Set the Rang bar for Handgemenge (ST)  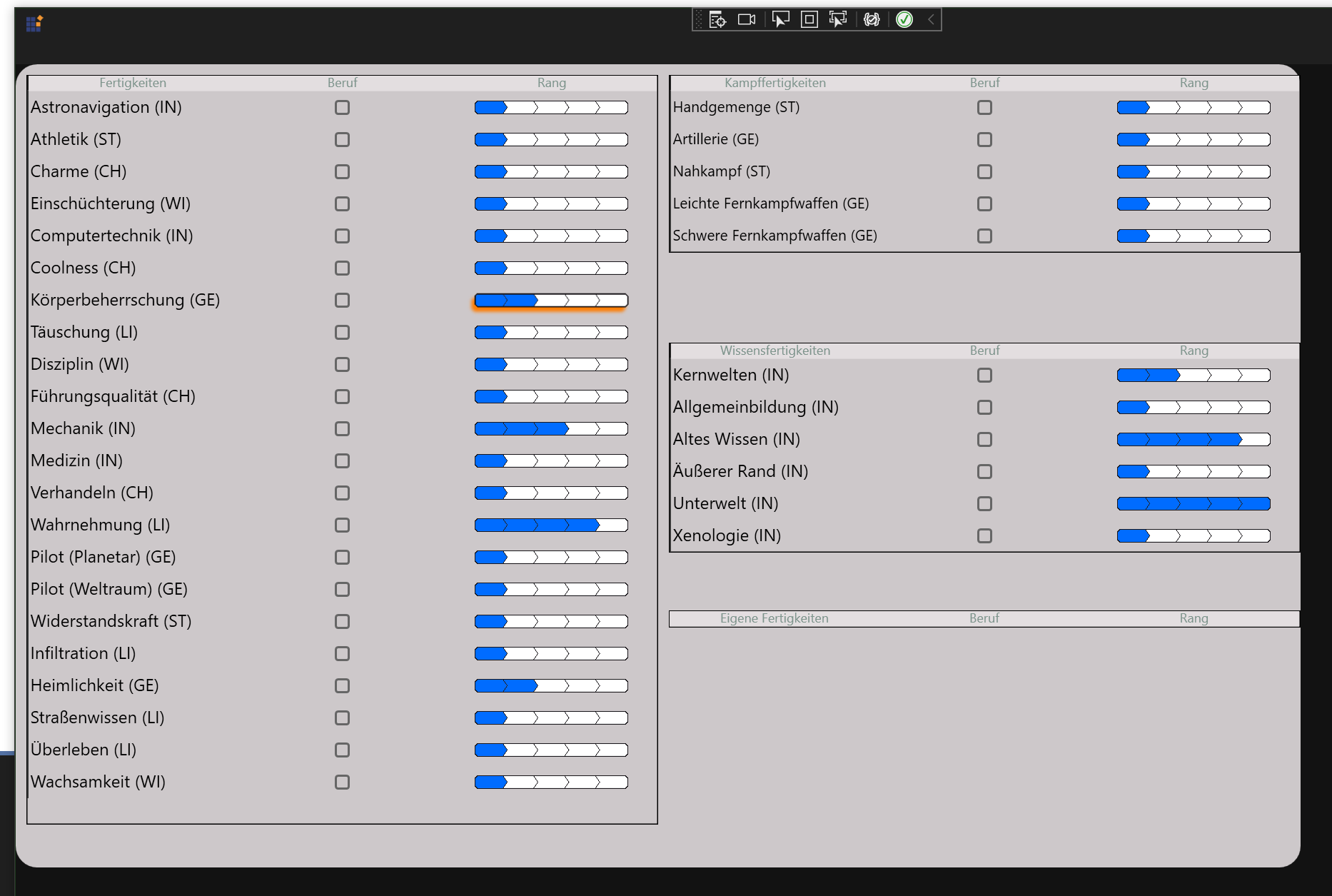[1194, 107]
